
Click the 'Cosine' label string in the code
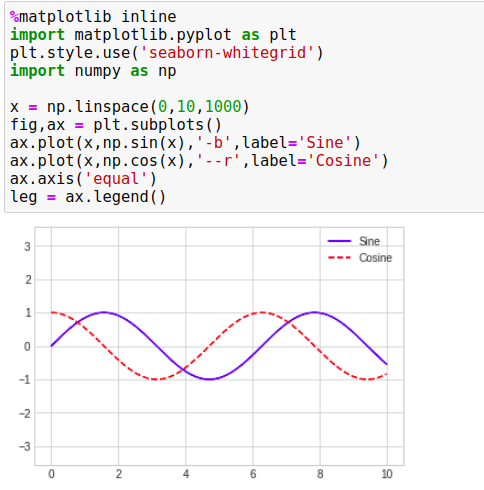[343, 161]
